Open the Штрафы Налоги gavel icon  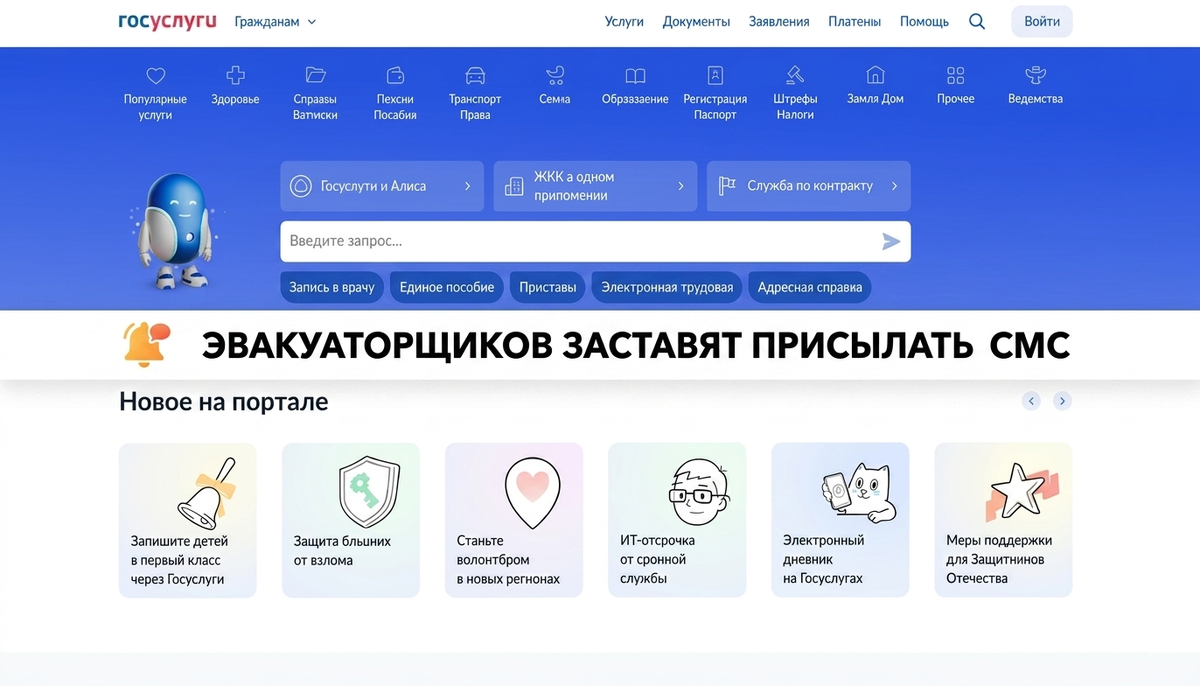(x=795, y=75)
